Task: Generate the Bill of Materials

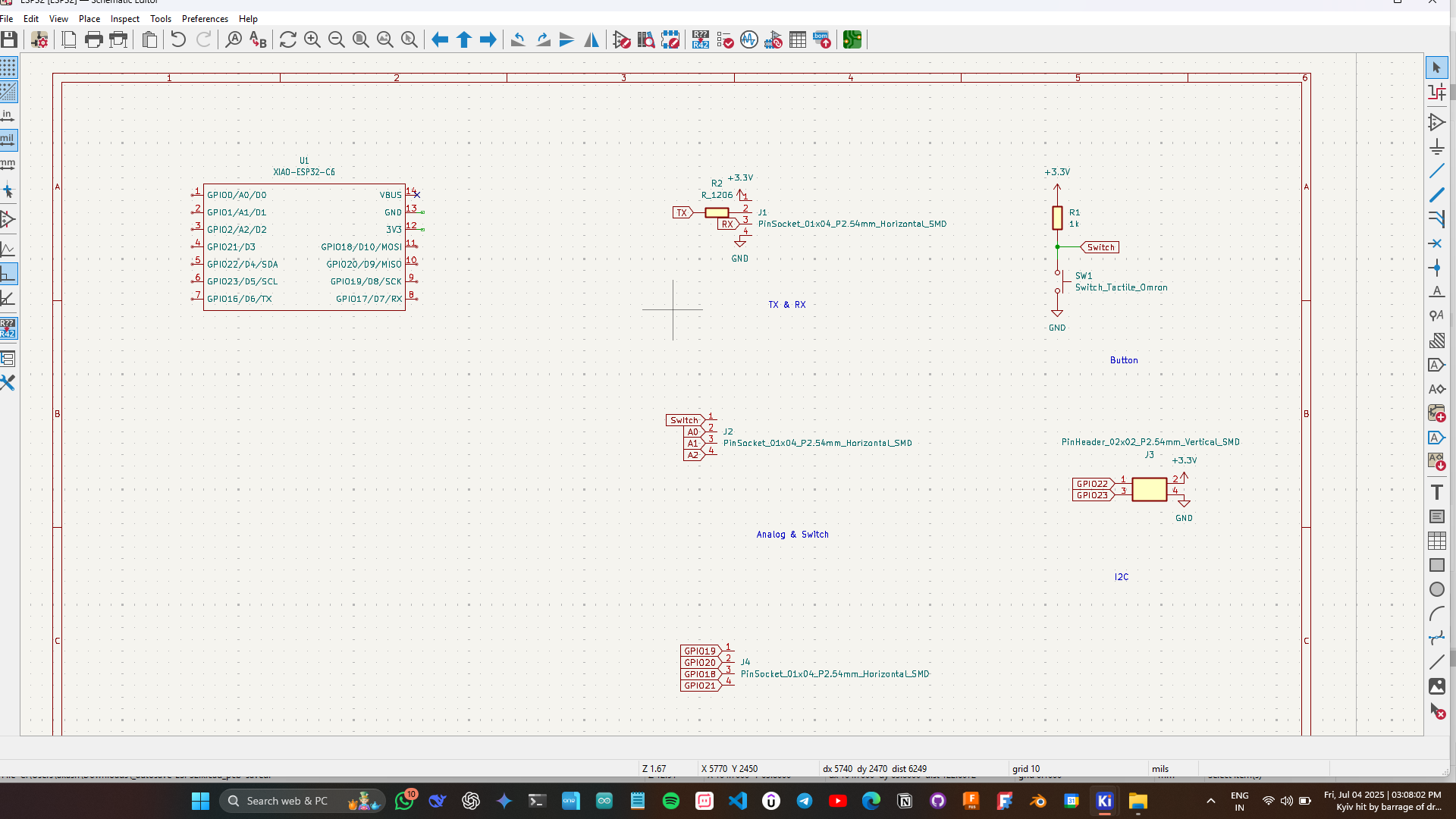Action: tap(822, 39)
